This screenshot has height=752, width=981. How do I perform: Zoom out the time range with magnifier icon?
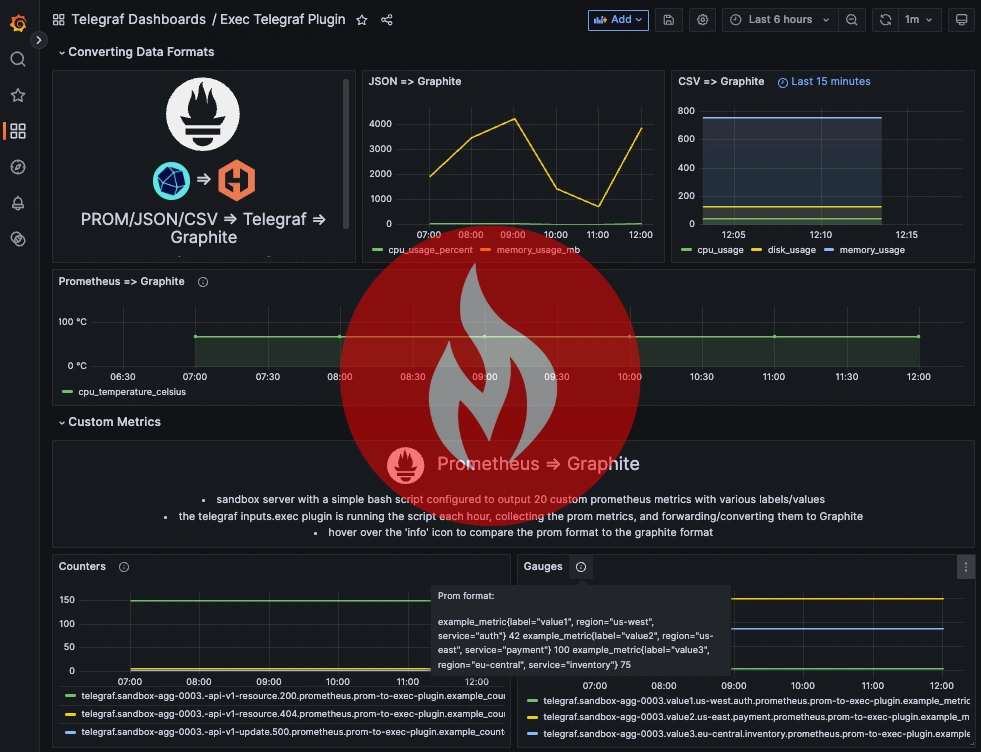pyautogui.click(x=850, y=19)
